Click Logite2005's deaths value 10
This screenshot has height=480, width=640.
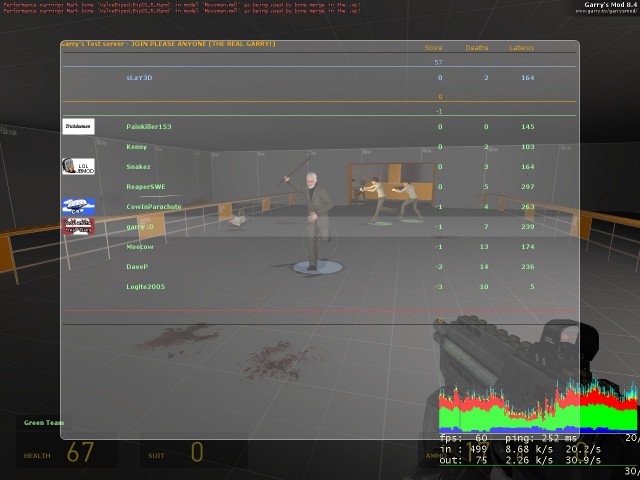coord(484,287)
